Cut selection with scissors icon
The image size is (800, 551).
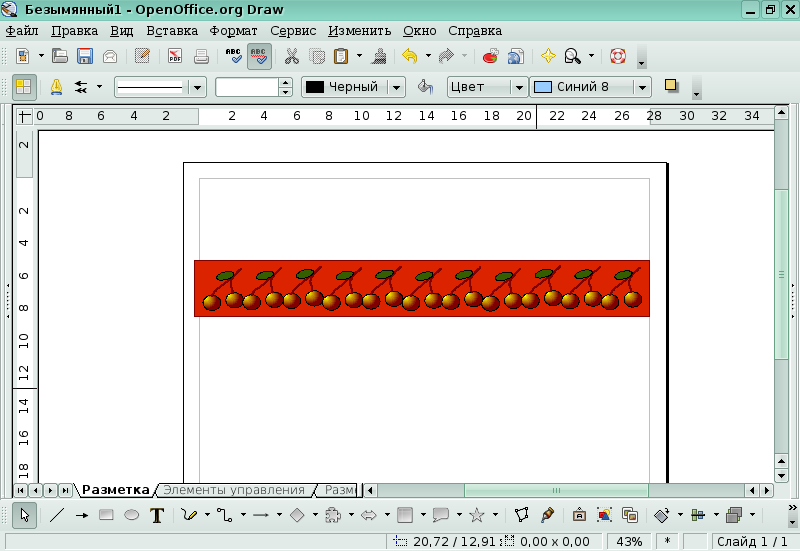291,56
